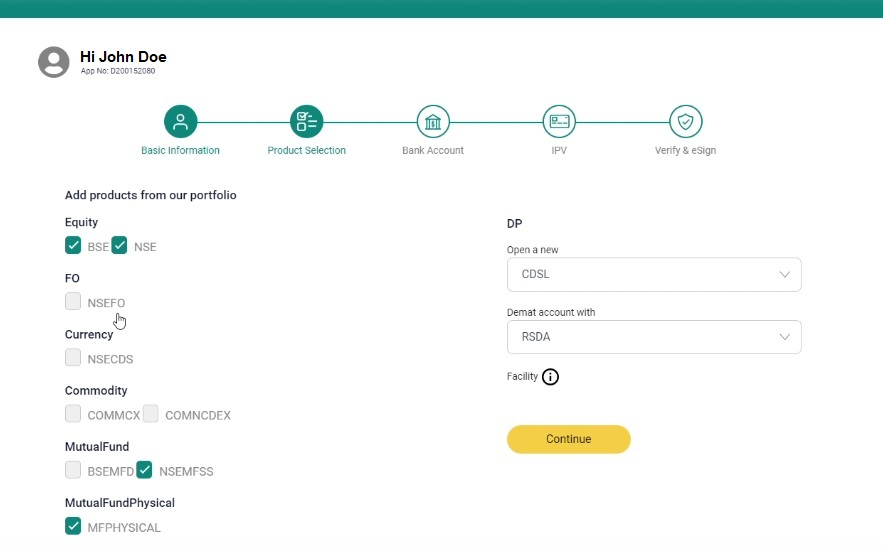Enable the COMMCX commodity checkbox

click(73, 414)
